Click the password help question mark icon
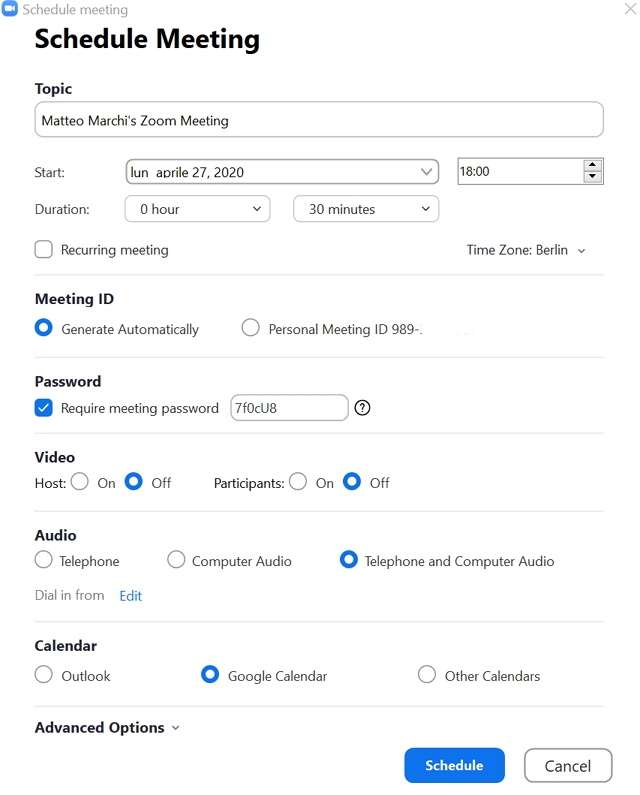The image size is (640, 795). coord(363,408)
